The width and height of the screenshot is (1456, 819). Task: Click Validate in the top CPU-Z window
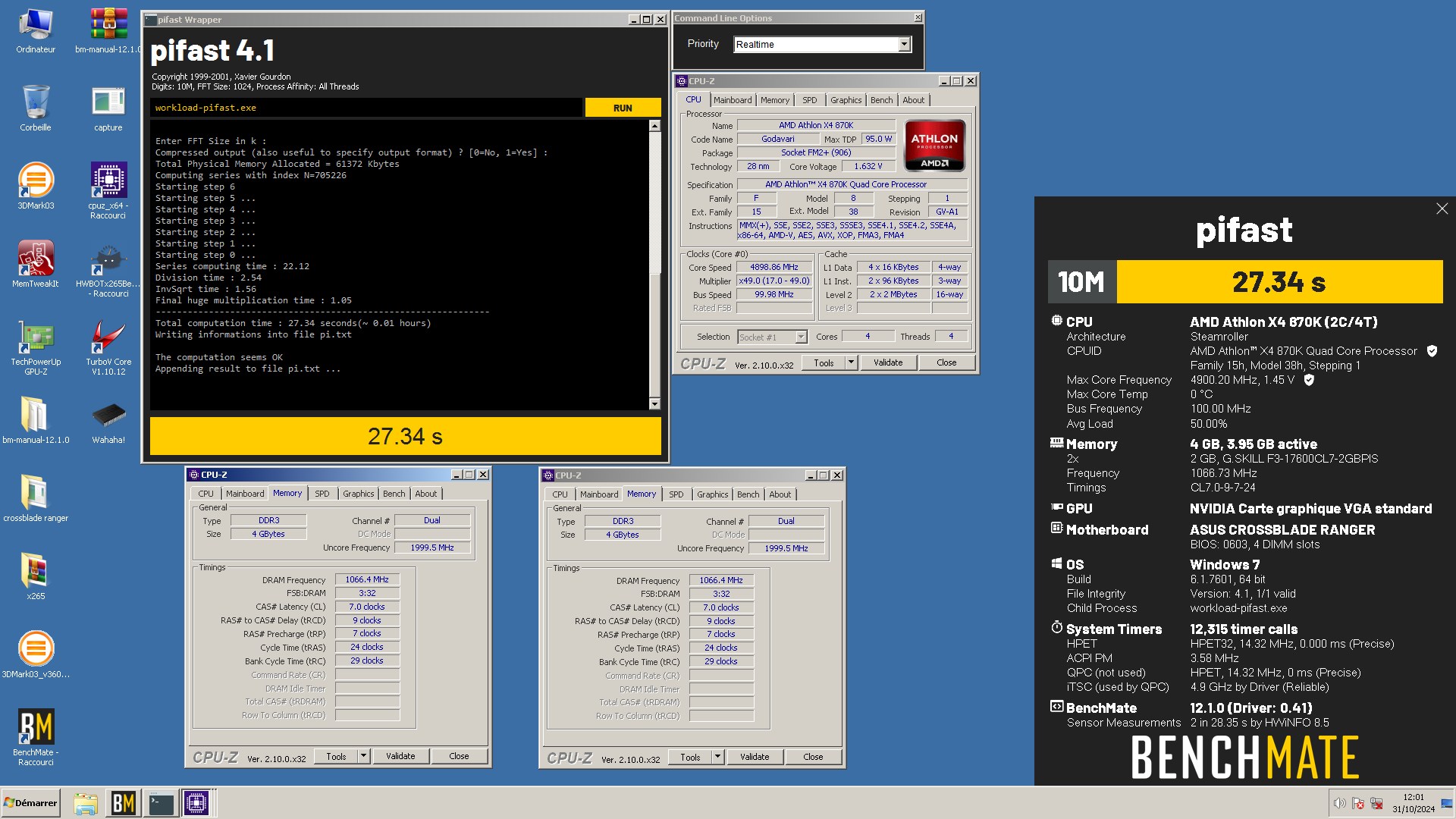(888, 362)
